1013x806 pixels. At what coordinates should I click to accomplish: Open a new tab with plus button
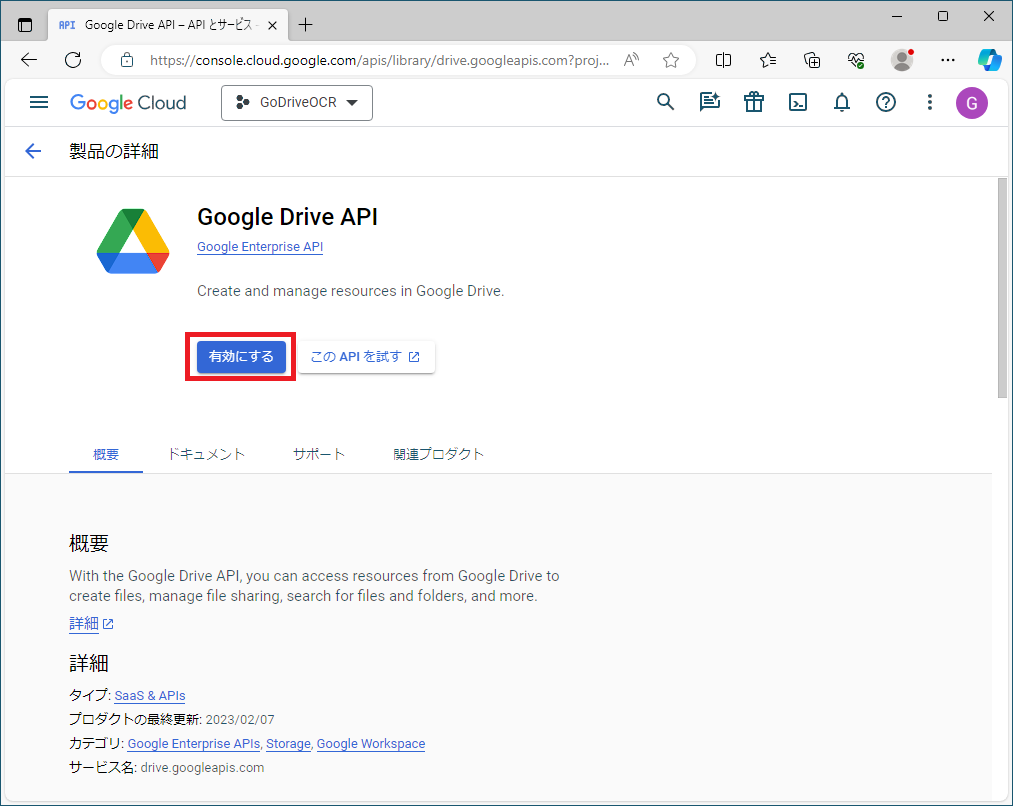[x=306, y=25]
